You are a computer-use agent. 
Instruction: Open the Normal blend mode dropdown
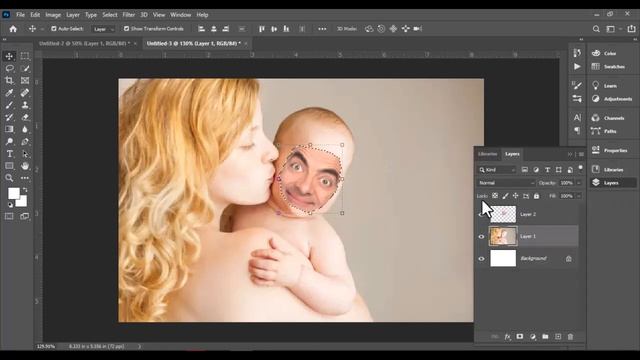pyautogui.click(x=506, y=183)
